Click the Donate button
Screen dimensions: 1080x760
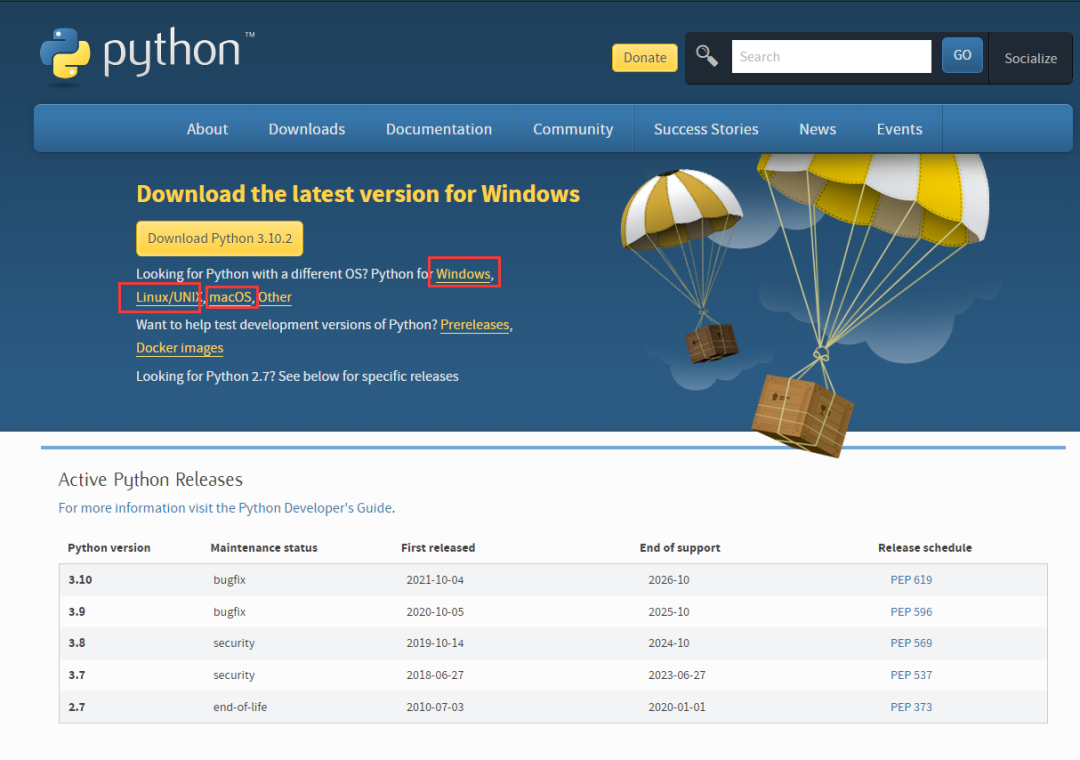(645, 58)
